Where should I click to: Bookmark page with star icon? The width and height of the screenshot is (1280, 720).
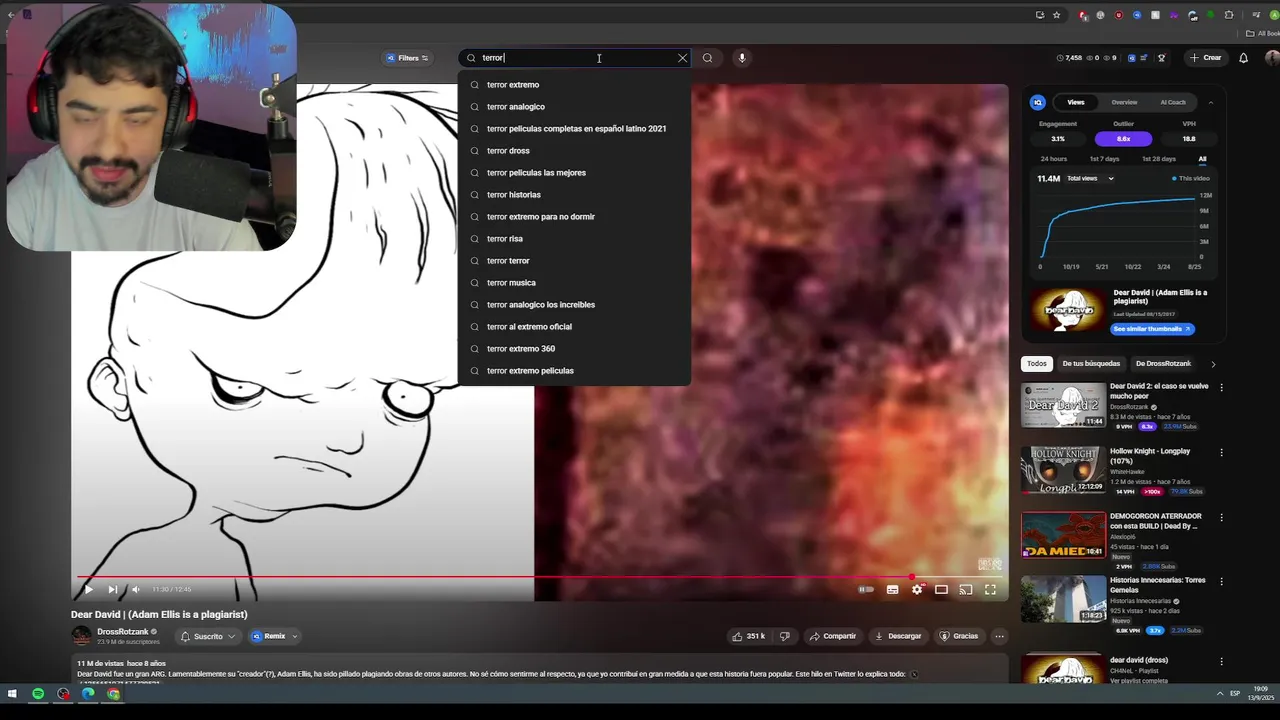(1056, 15)
